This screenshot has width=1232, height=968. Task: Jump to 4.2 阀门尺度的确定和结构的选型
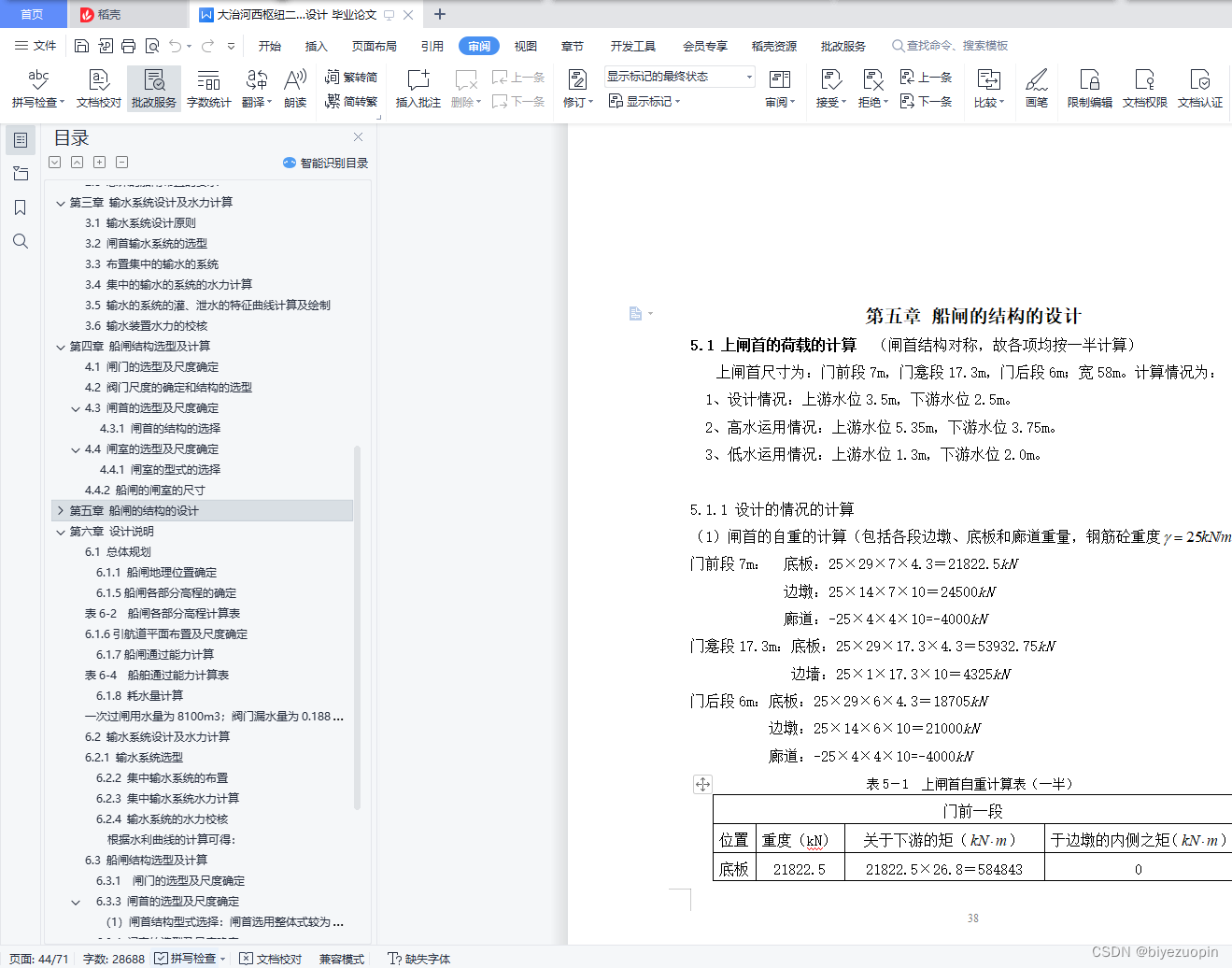coord(168,388)
